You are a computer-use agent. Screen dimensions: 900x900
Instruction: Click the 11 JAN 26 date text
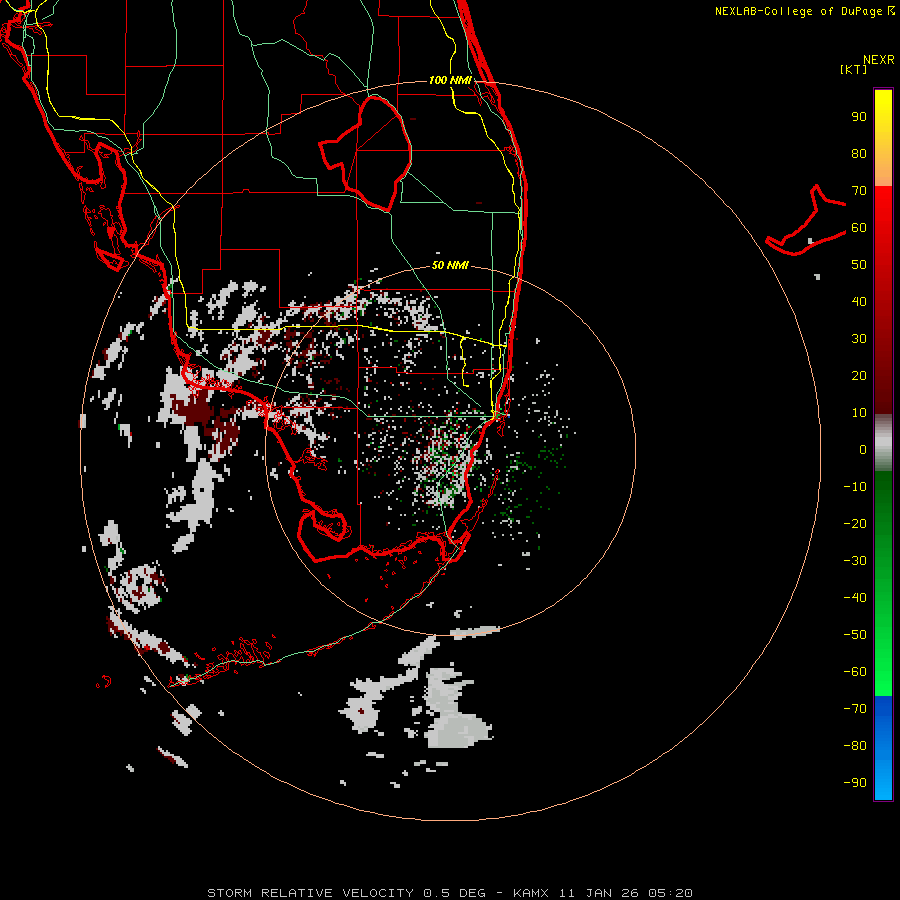pyautogui.click(x=599, y=893)
